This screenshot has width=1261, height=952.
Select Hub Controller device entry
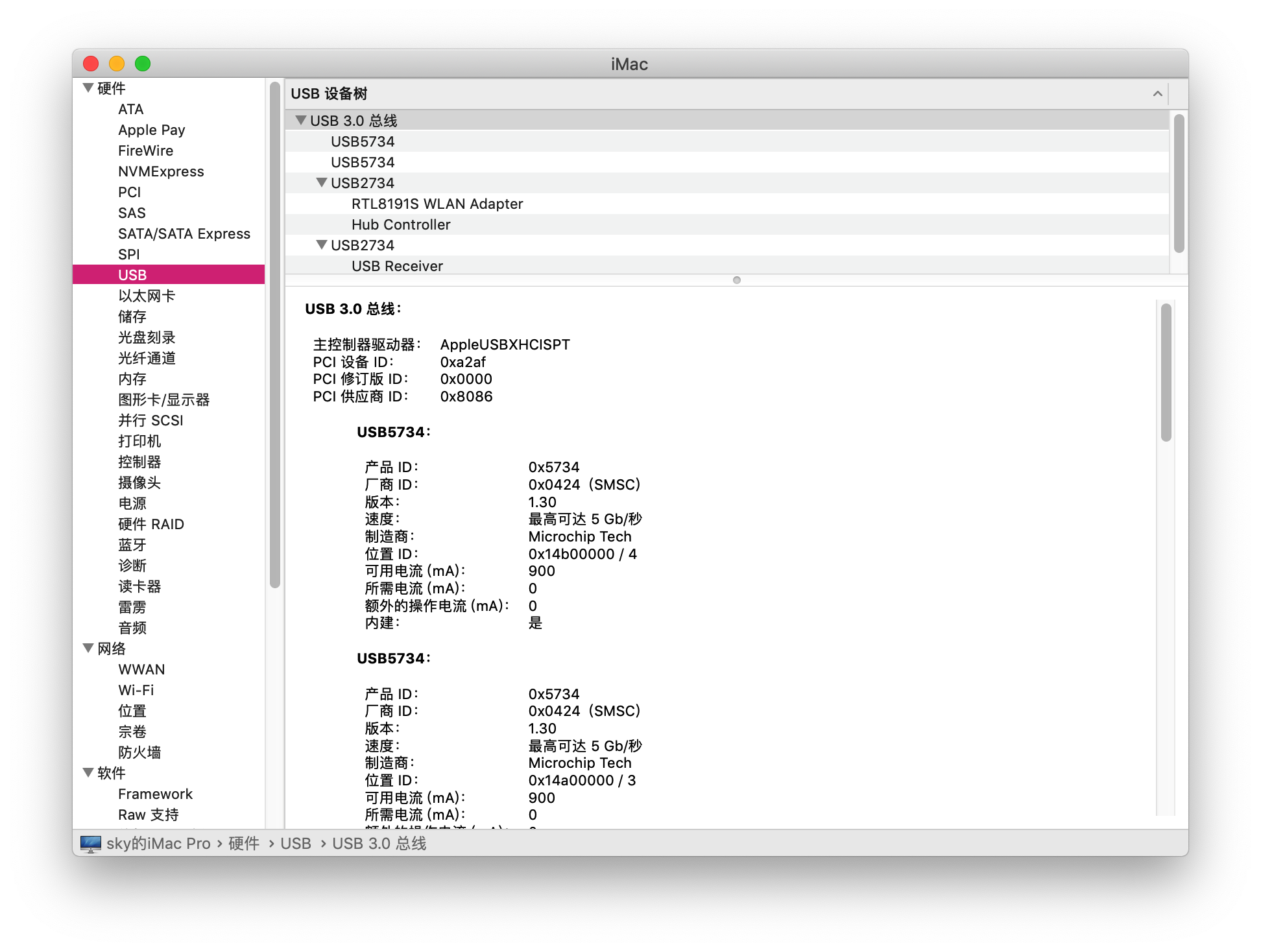(x=400, y=224)
